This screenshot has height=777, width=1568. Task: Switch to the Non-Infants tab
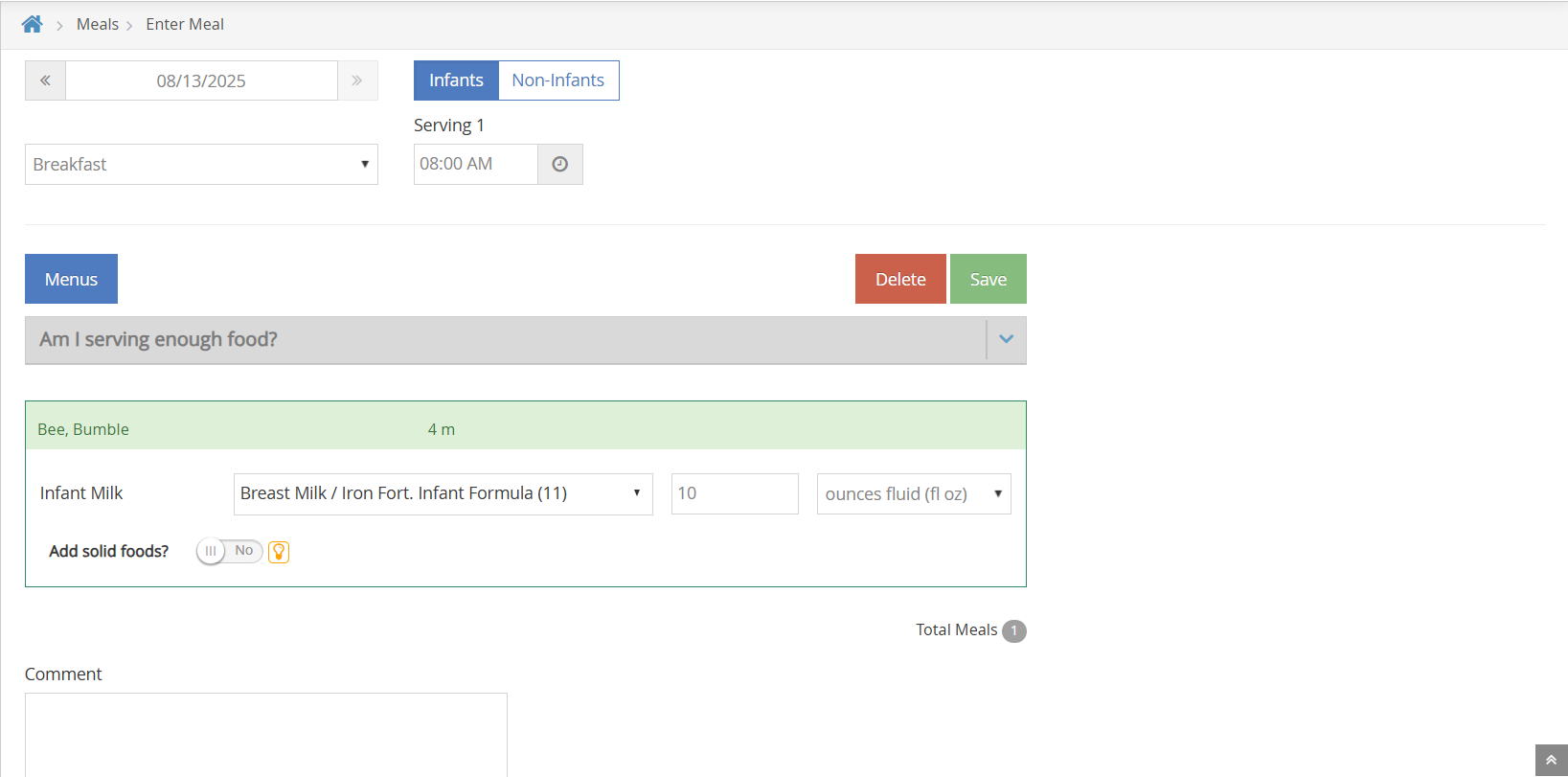click(x=558, y=80)
